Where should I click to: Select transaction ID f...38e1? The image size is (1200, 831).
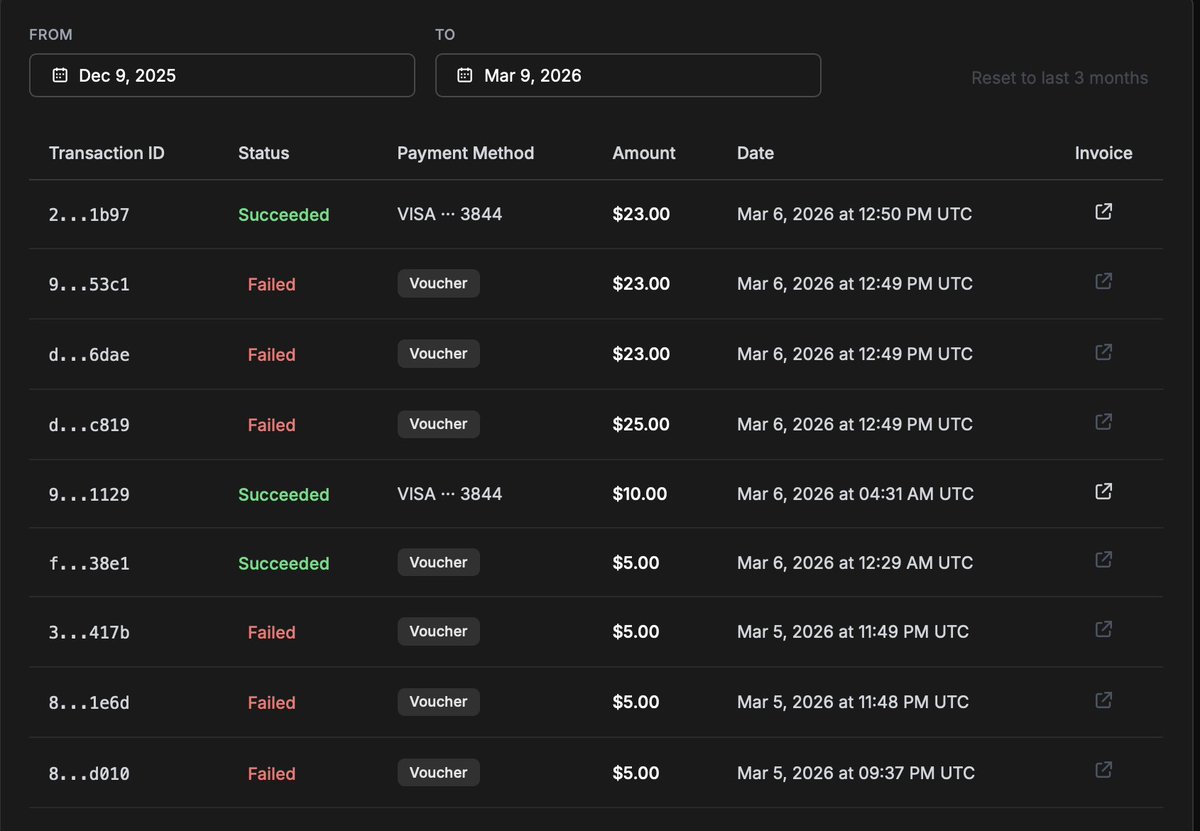pos(89,564)
